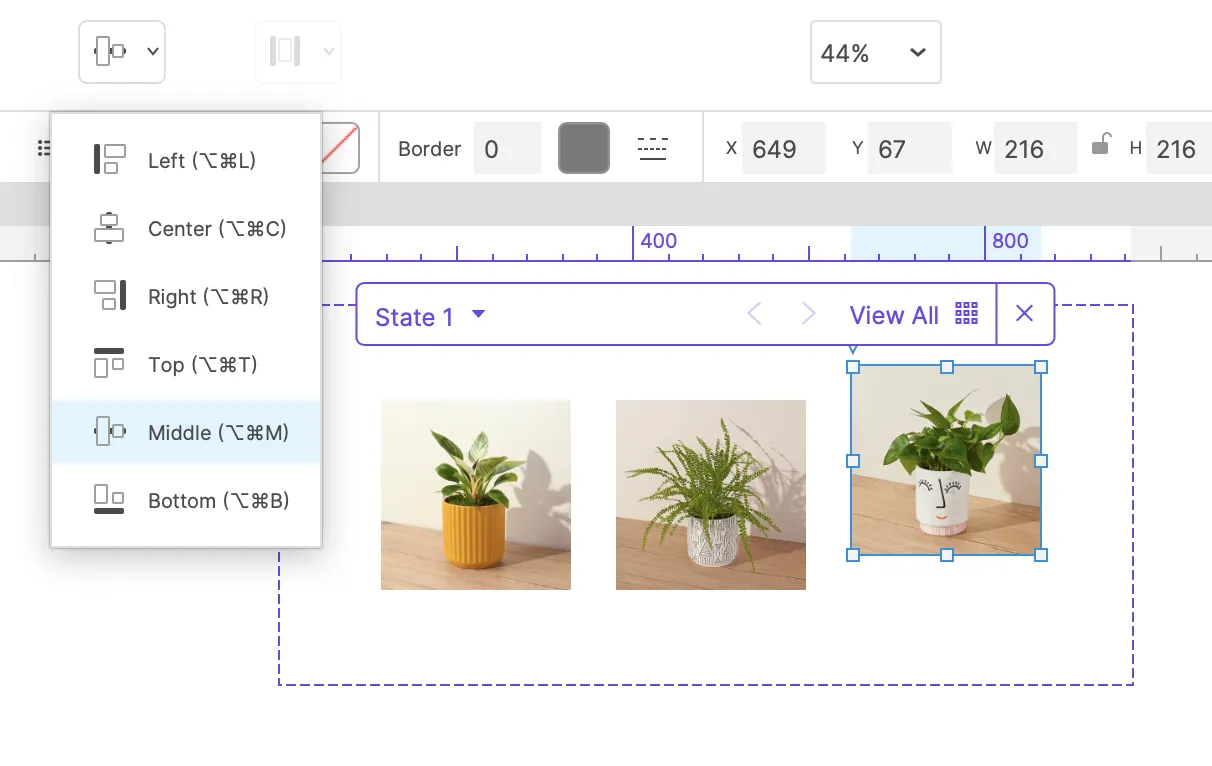The width and height of the screenshot is (1212, 766).
Task: Select the yellow pot plant image
Action: coord(476,494)
